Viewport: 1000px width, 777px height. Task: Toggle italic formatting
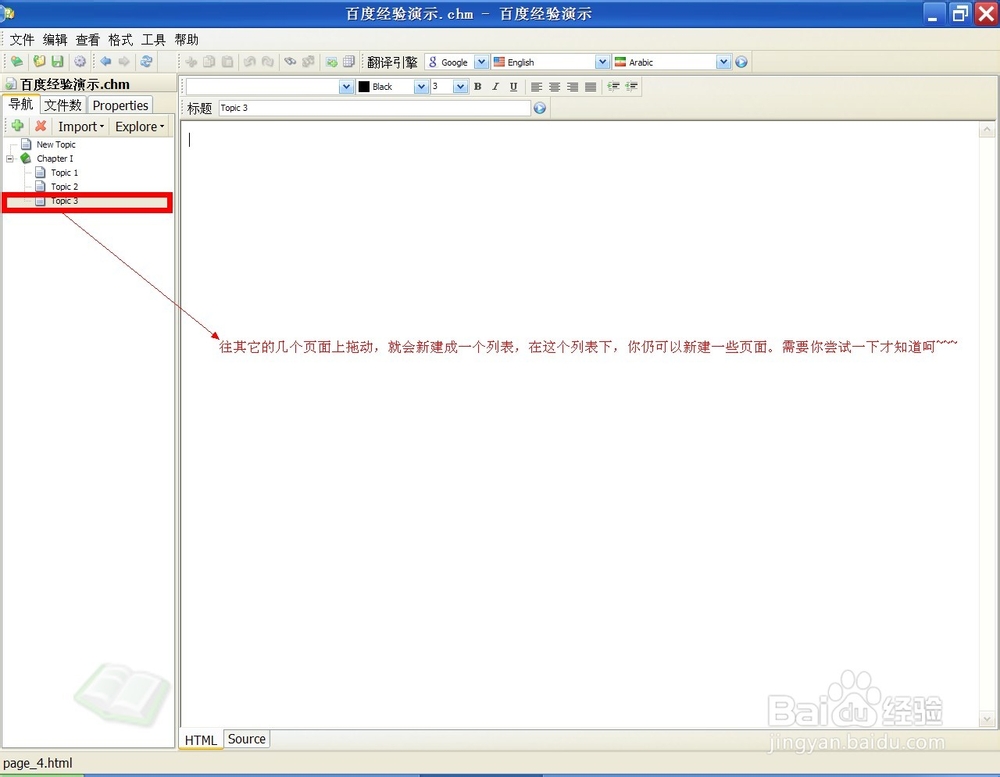(x=496, y=87)
